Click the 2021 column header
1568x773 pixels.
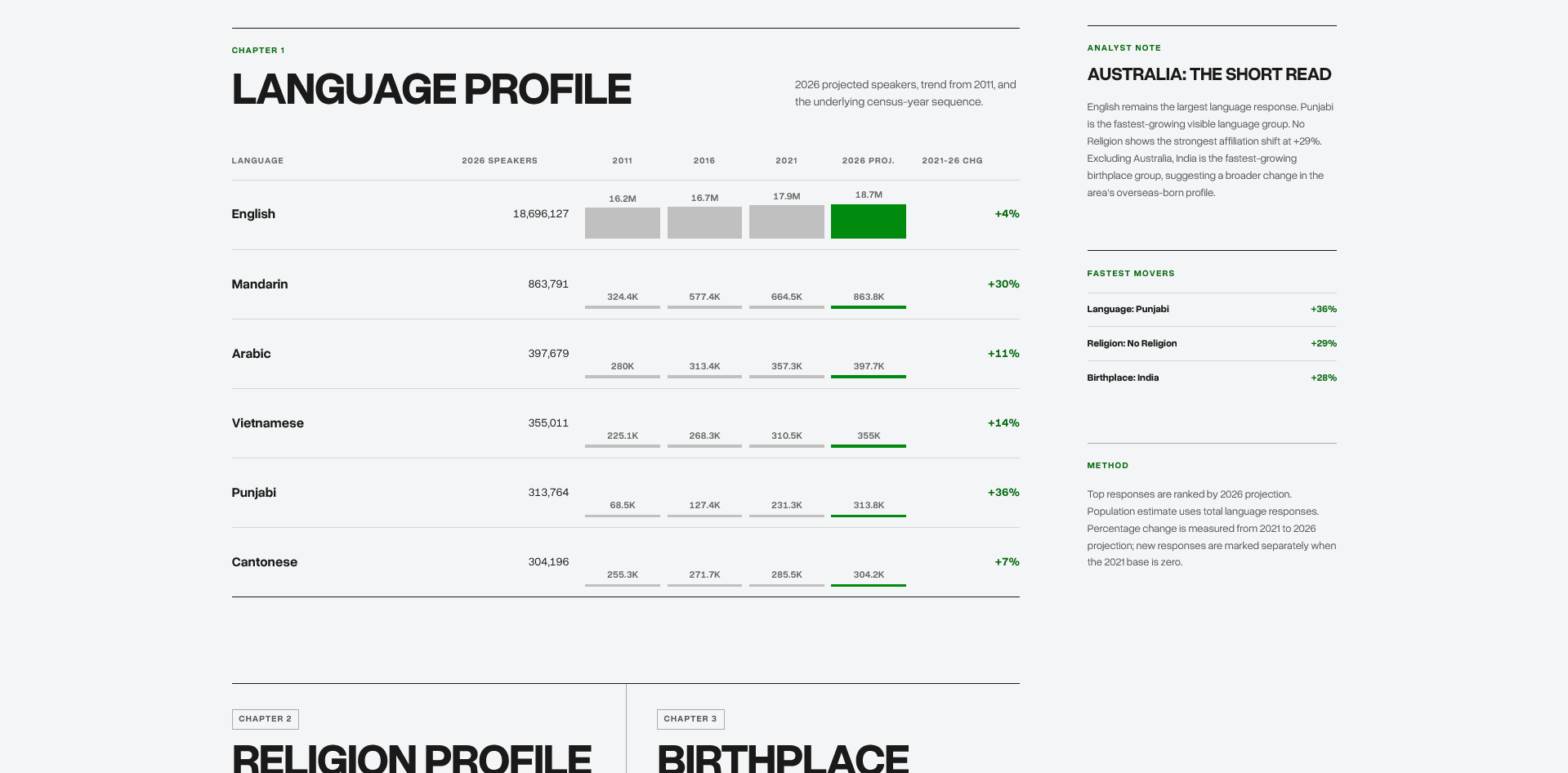(787, 161)
